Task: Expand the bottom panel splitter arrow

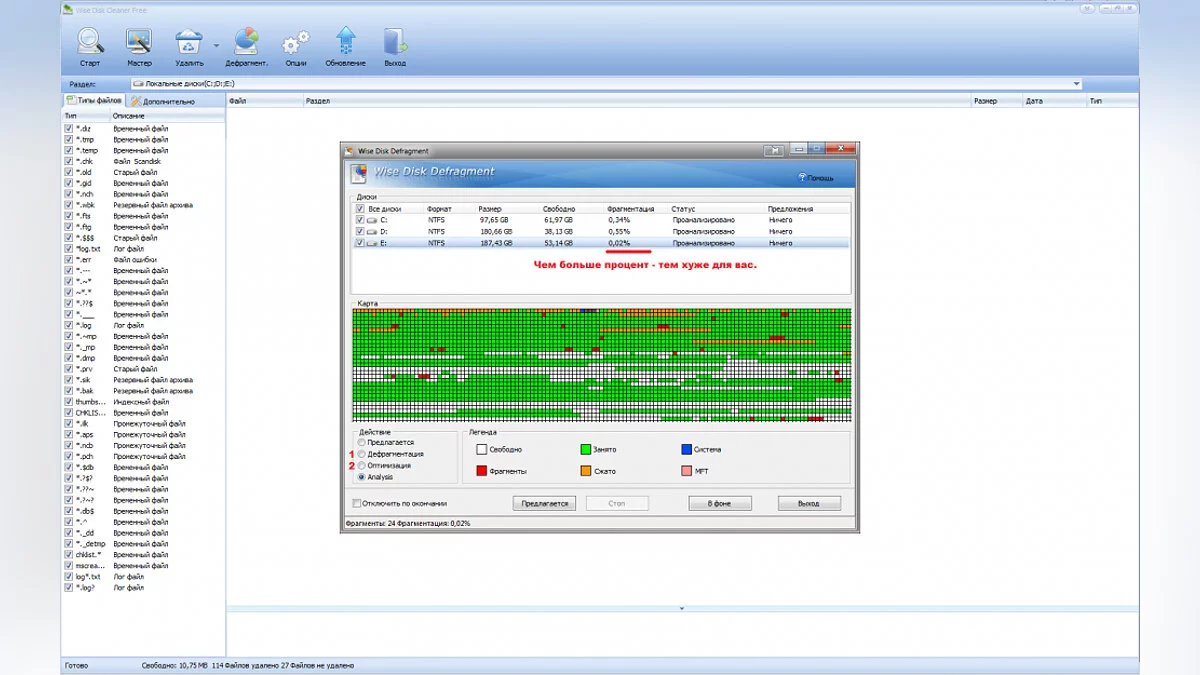Action: click(x=681, y=608)
